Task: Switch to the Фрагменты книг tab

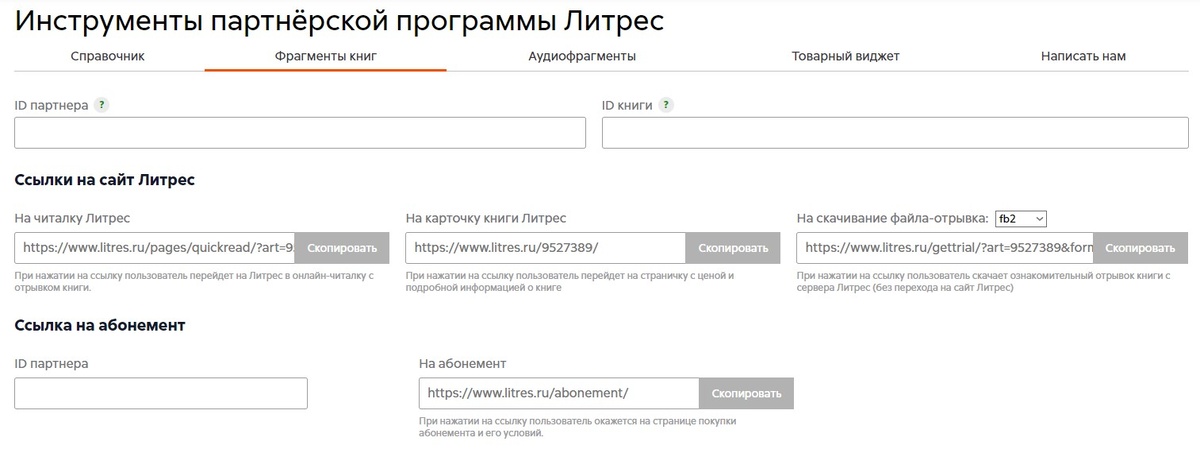Action: point(326,56)
